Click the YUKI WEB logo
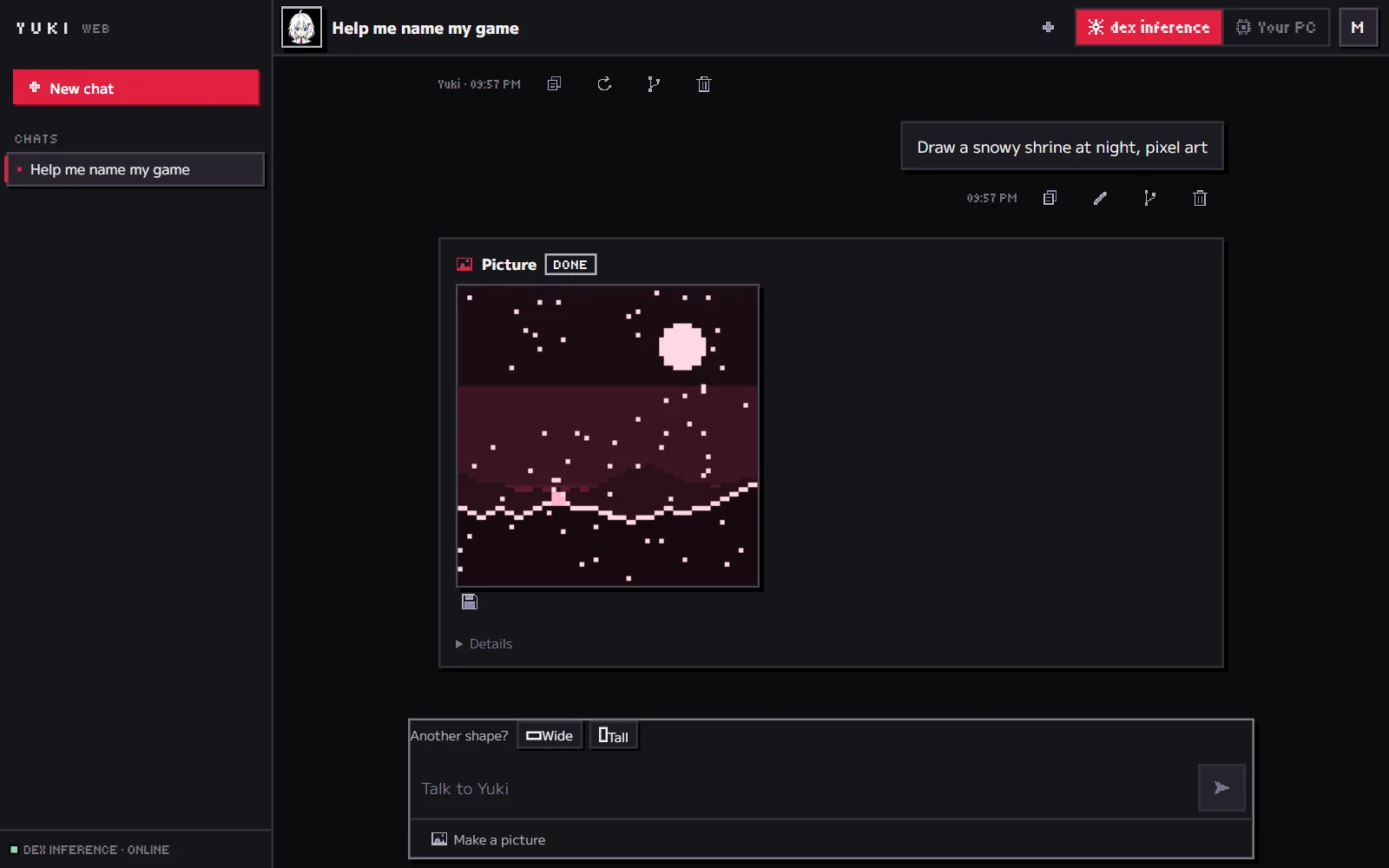The width and height of the screenshot is (1389, 868). pyautogui.click(x=63, y=29)
